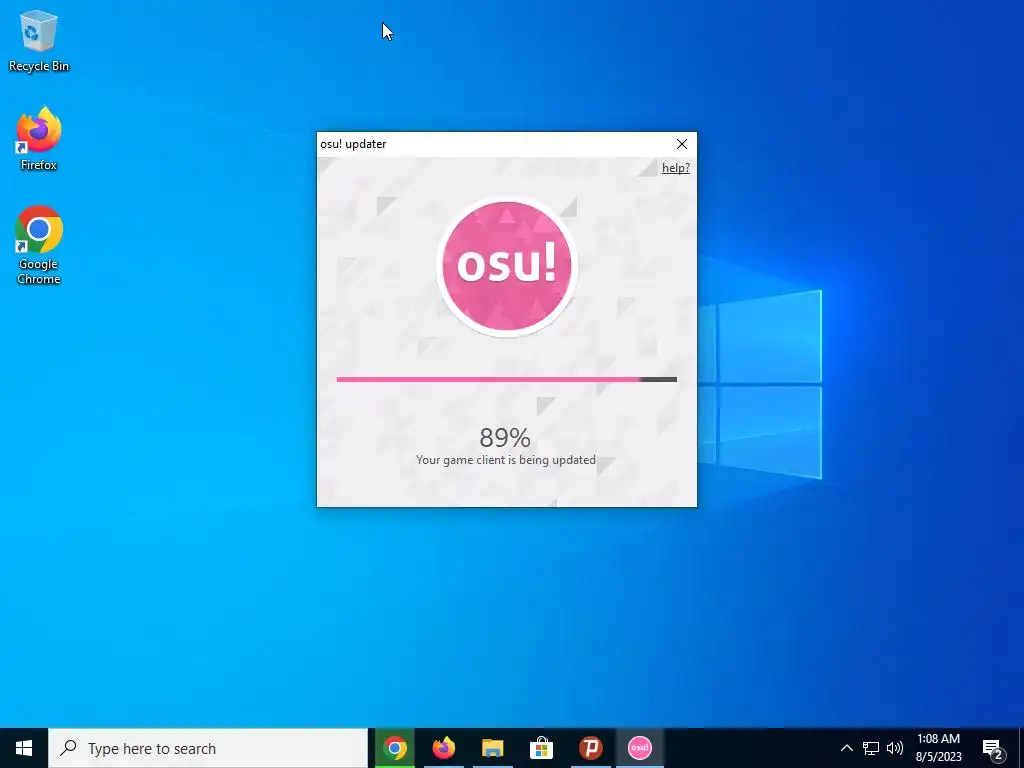Click the magnifier icon in search box
This screenshot has height=768, width=1024.
68,748
